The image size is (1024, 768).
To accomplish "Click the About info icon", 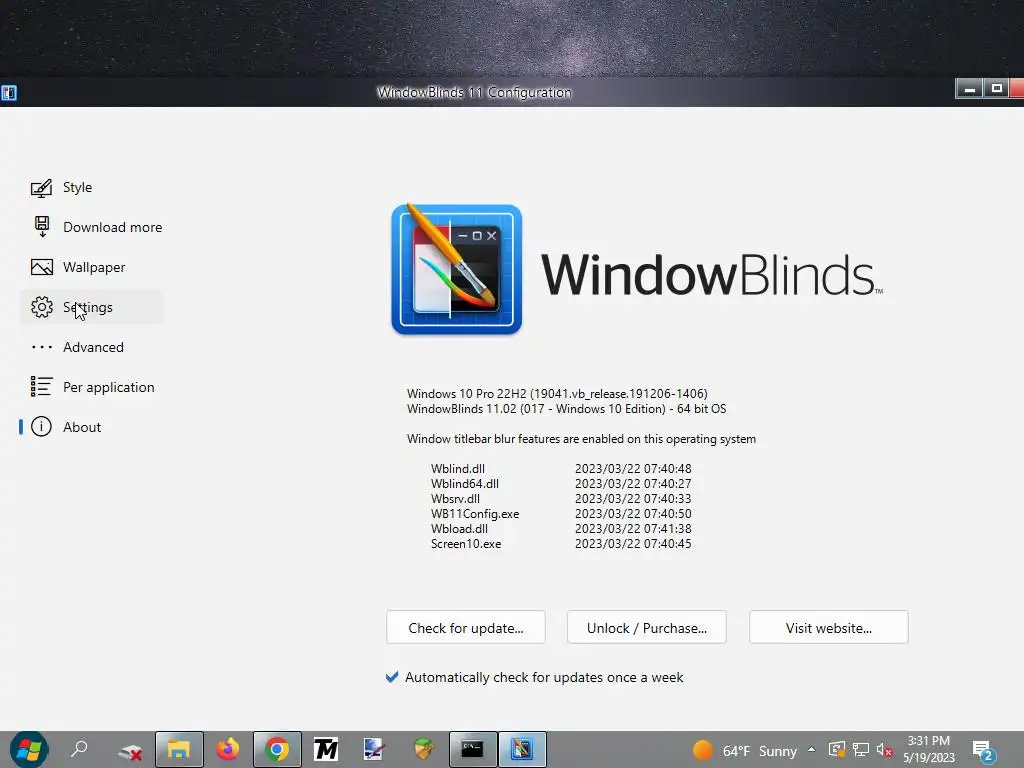I will [x=41, y=427].
